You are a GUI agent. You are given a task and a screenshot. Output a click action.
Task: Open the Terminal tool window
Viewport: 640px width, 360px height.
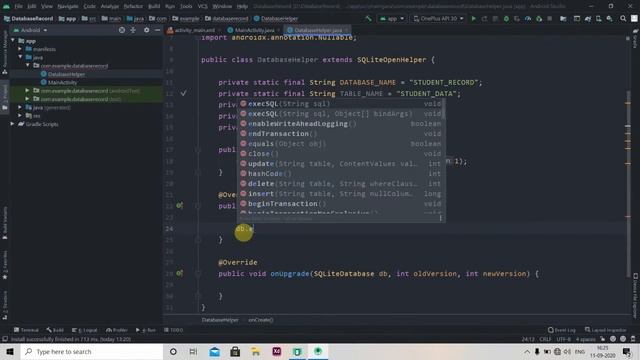pos(26,330)
